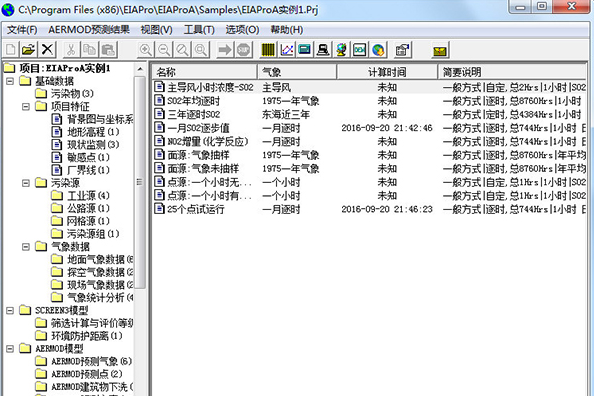
Task: Click the DOC document toolbar icon
Action: (360, 50)
